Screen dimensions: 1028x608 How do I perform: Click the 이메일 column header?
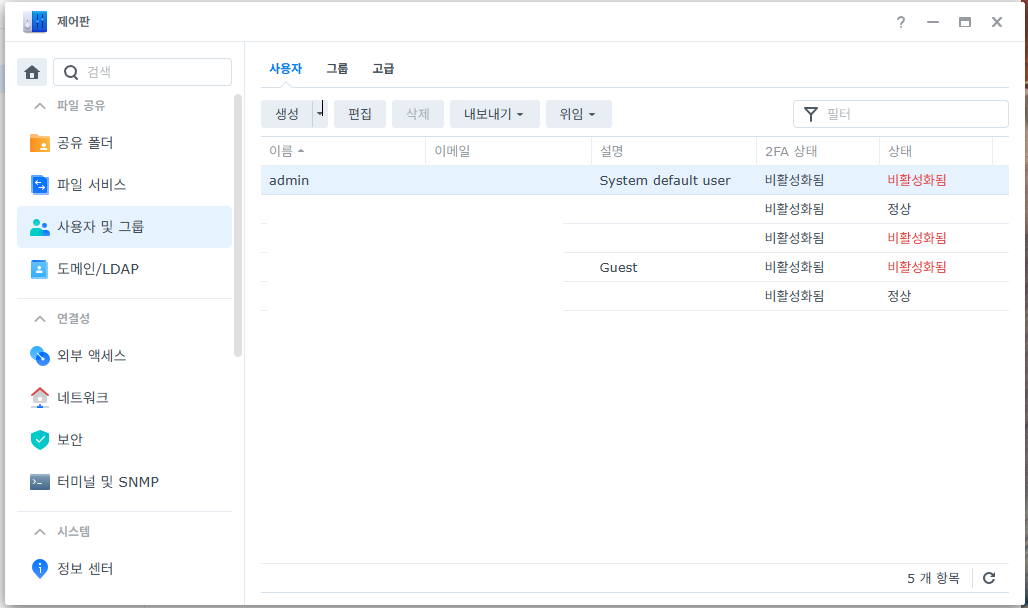pos(509,151)
